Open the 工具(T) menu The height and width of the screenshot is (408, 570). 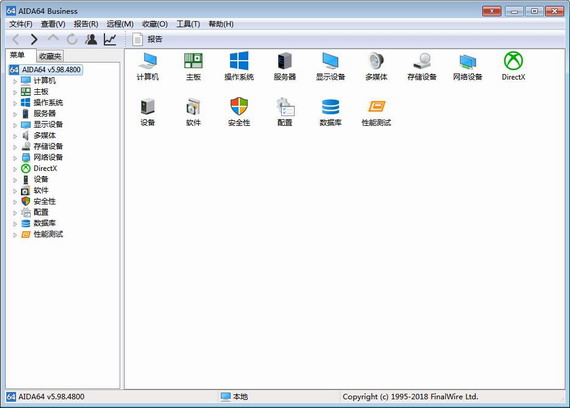[x=188, y=24]
